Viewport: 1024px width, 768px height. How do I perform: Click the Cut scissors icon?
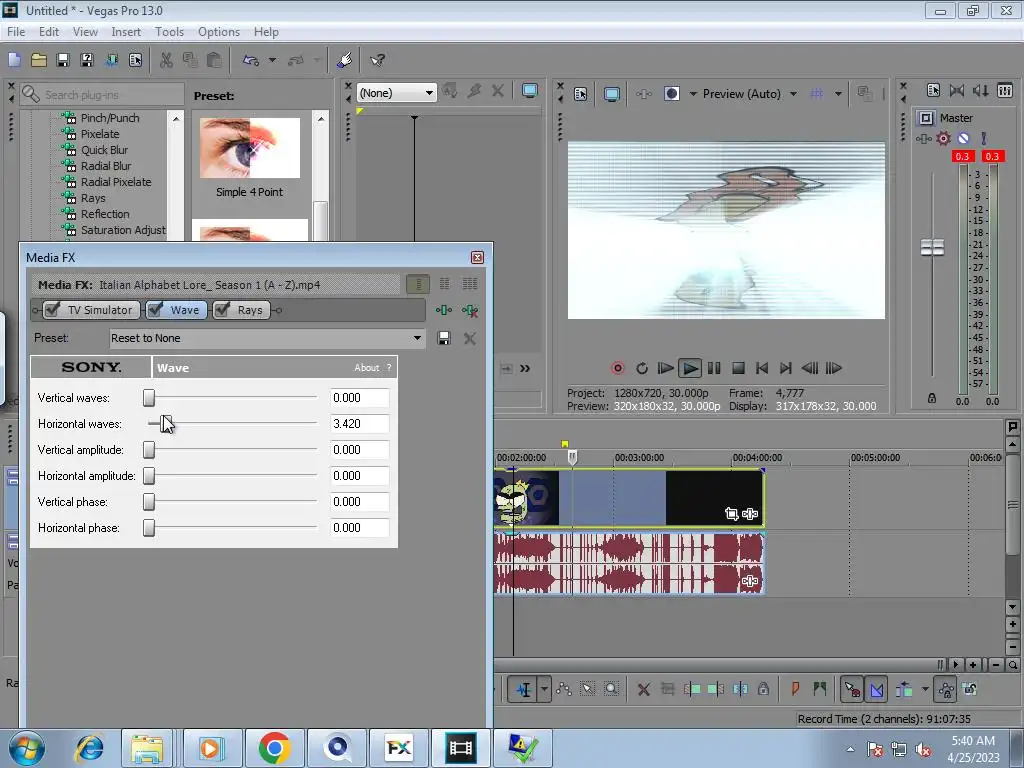tap(167, 60)
